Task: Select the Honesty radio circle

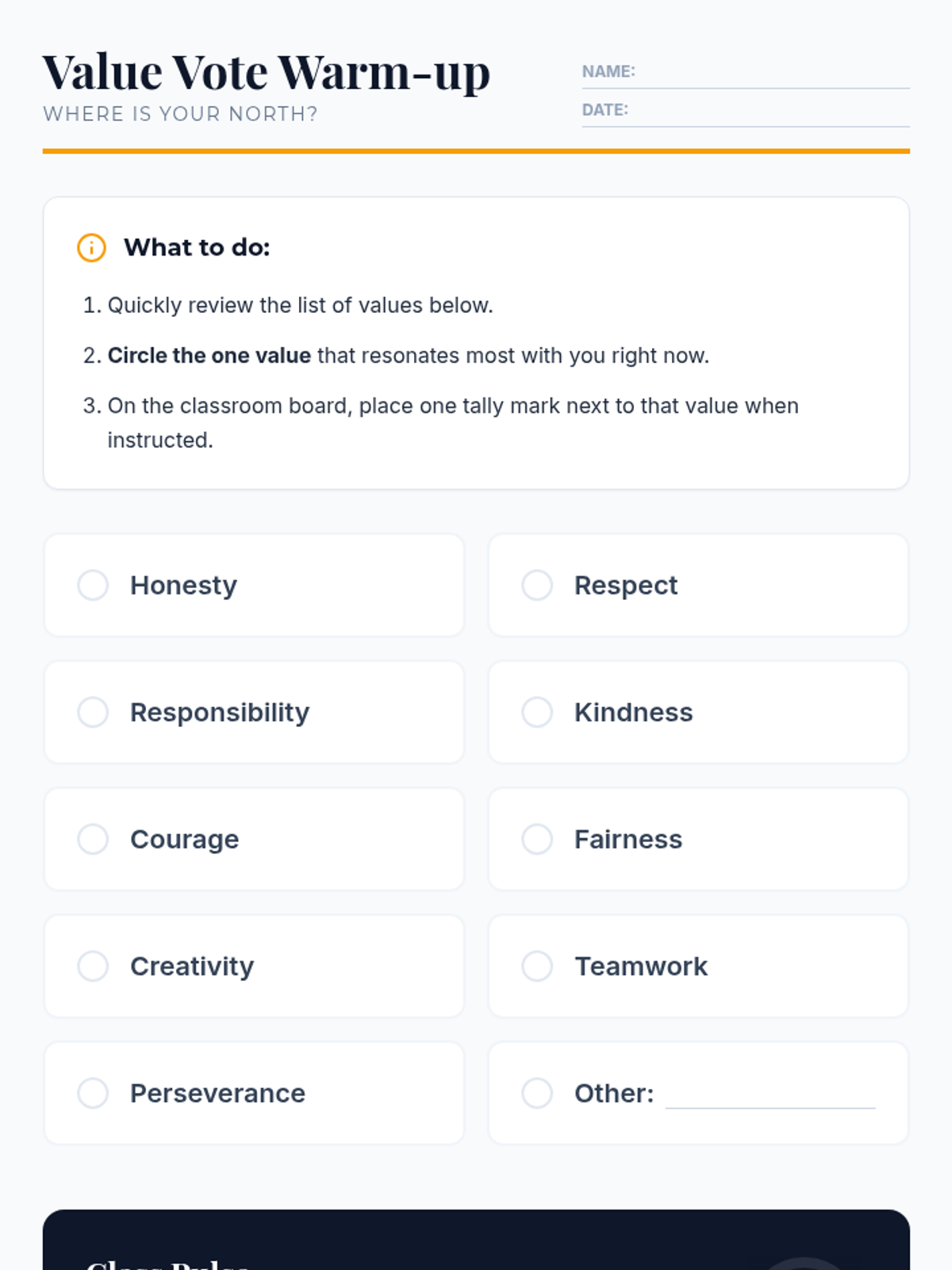Action: point(93,585)
